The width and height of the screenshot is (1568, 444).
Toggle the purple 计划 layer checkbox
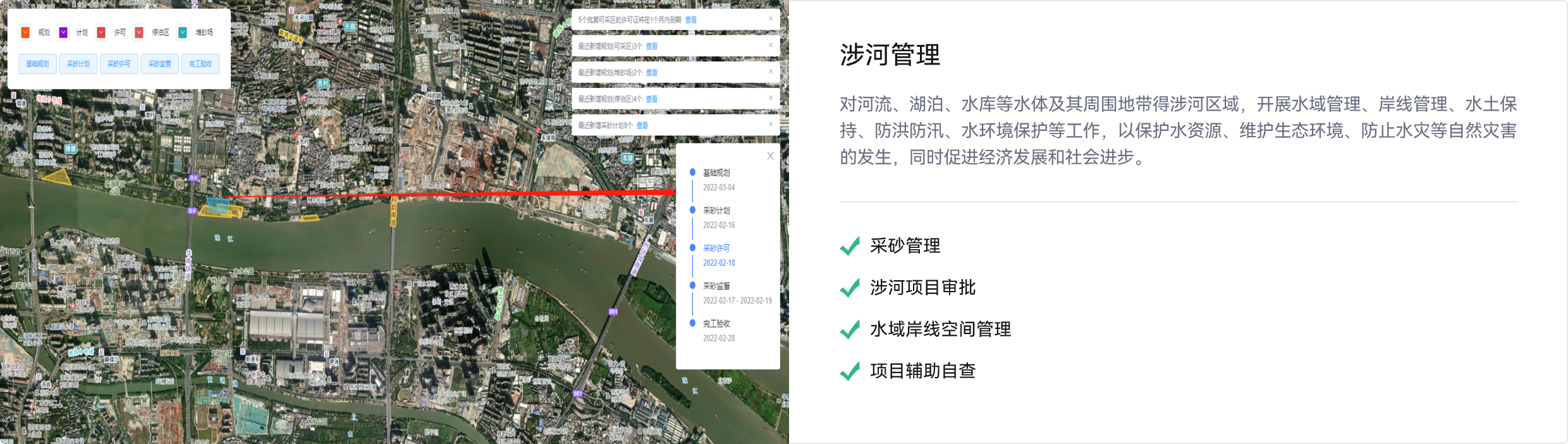pyautogui.click(x=63, y=32)
